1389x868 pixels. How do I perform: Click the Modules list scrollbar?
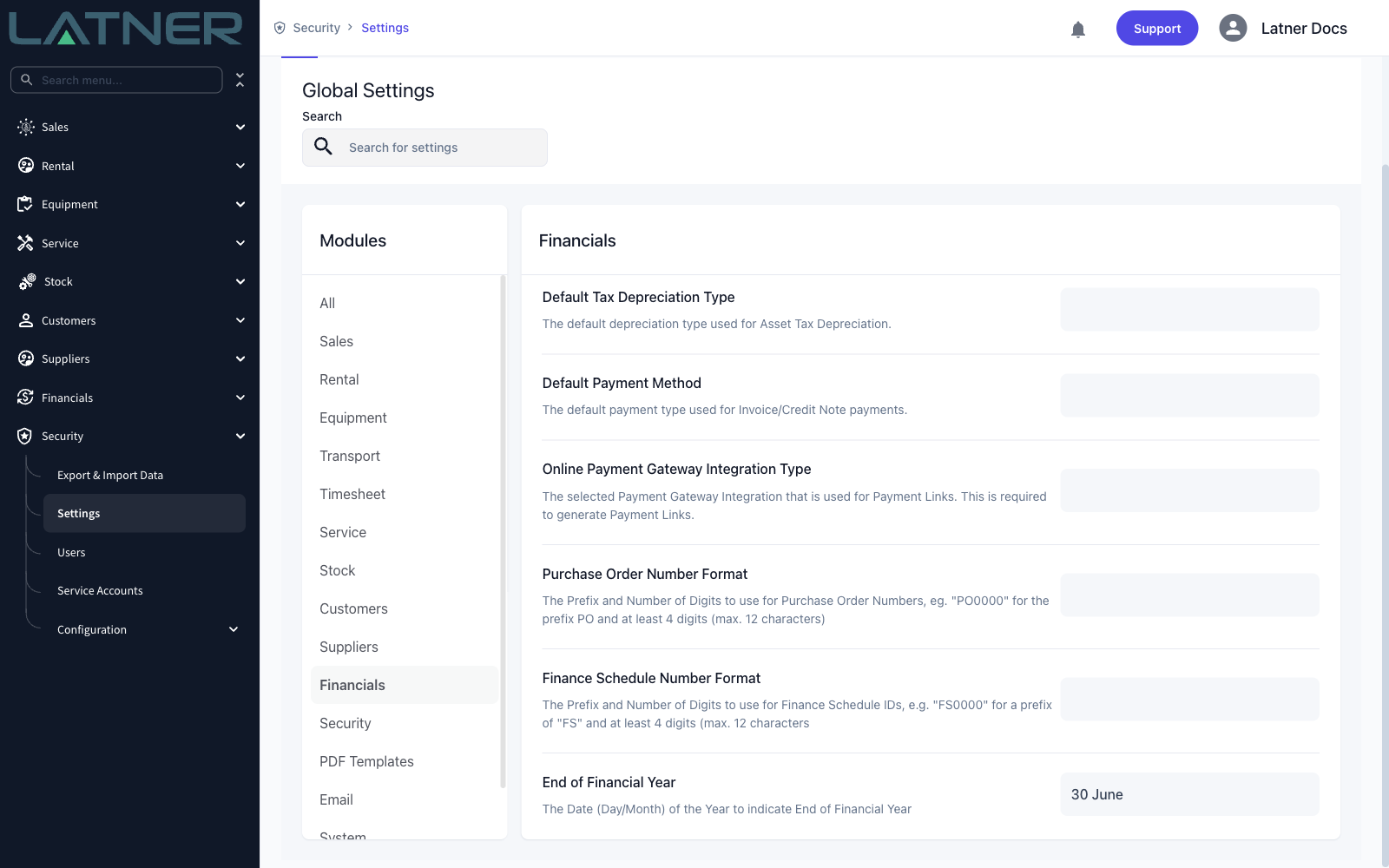tap(503, 531)
